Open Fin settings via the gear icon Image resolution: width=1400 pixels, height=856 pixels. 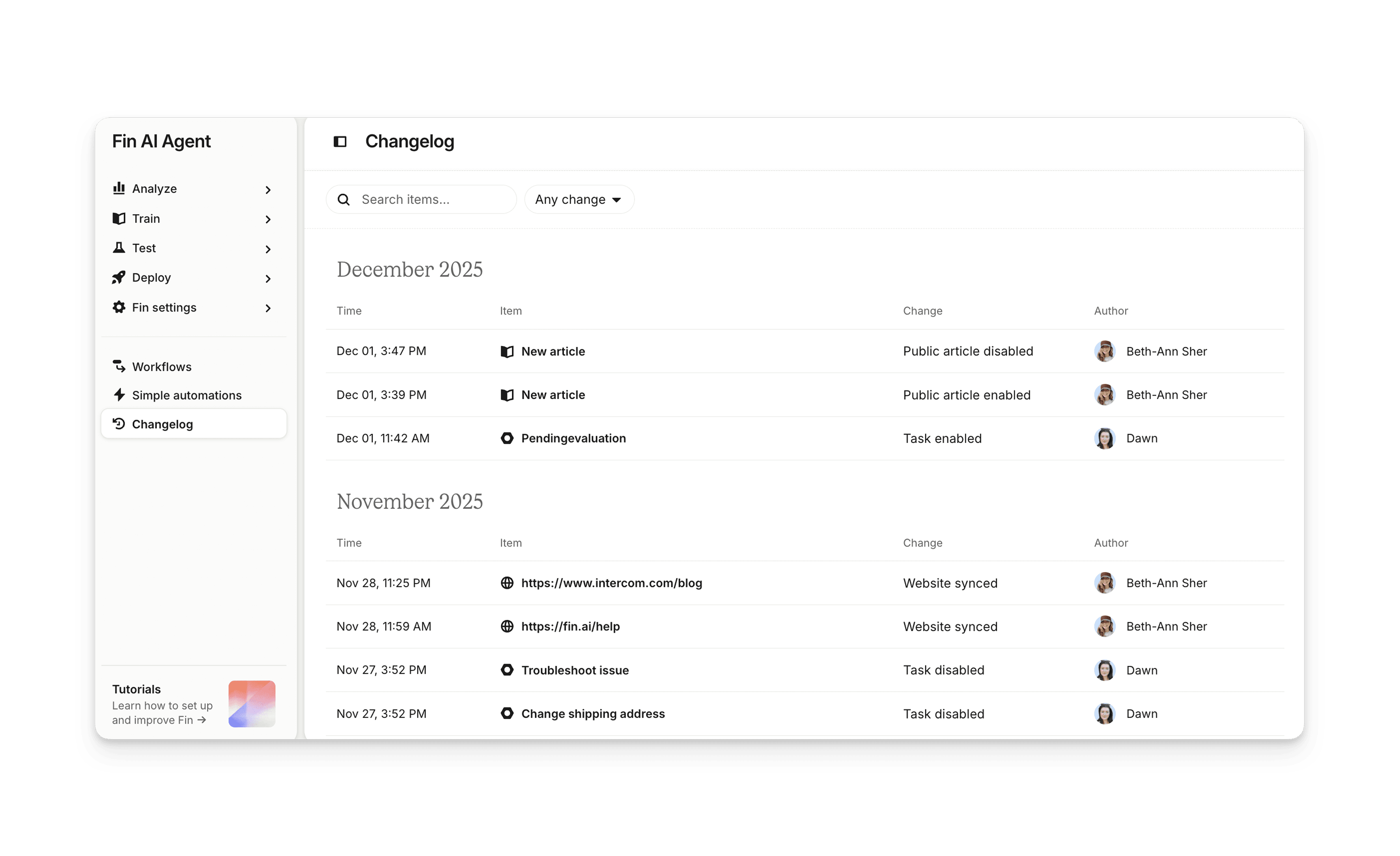119,307
